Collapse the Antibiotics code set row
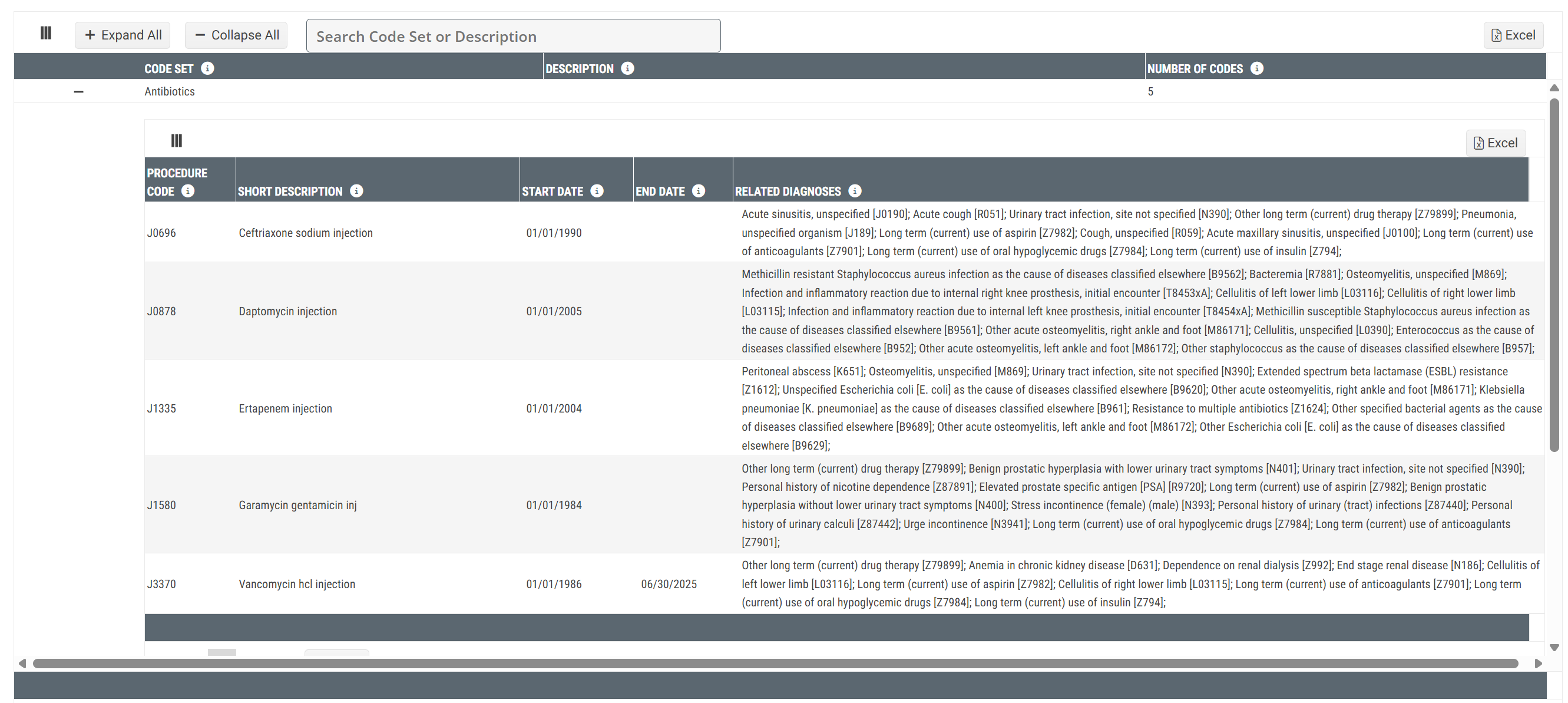Screen dimensions: 1568x703 [78, 92]
